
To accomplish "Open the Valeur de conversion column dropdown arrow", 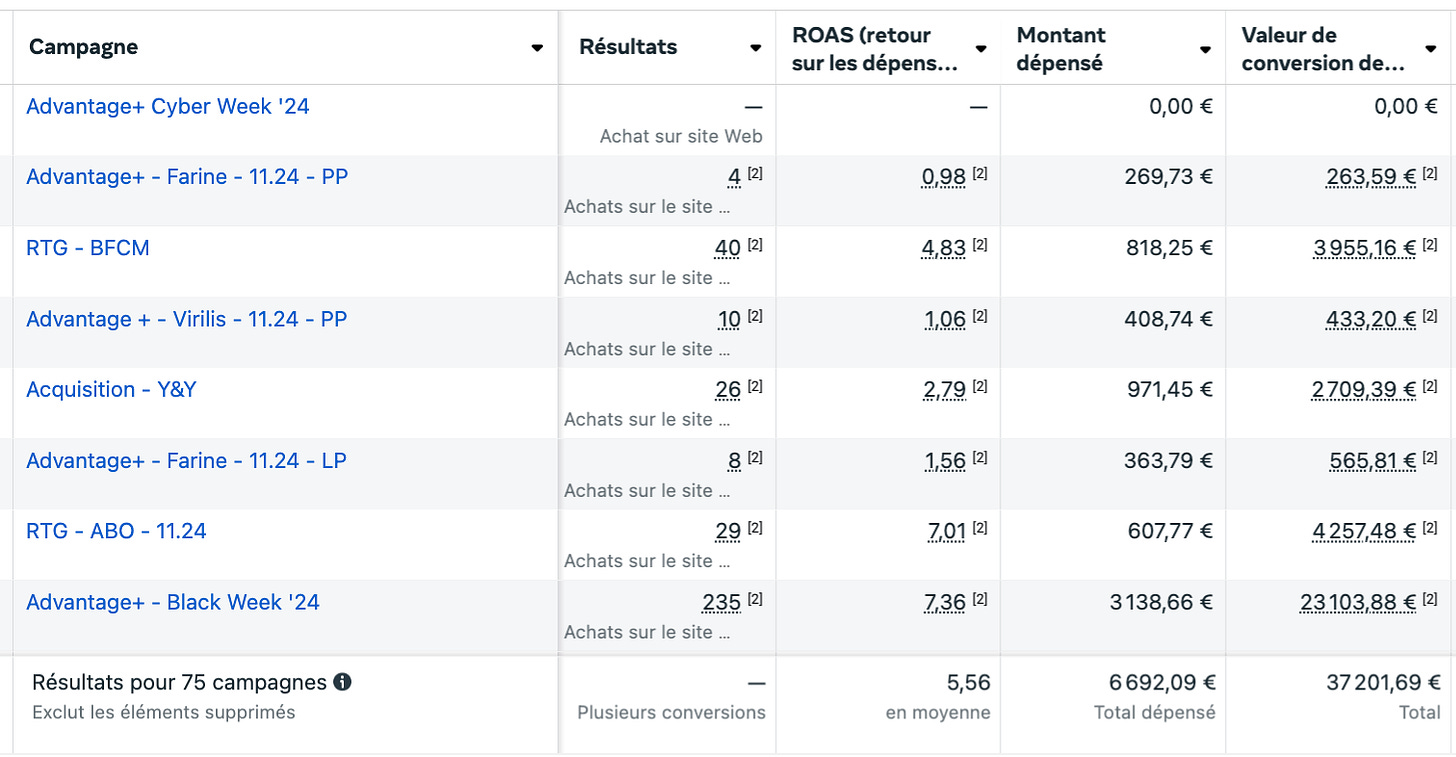I will click(x=1431, y=49).
